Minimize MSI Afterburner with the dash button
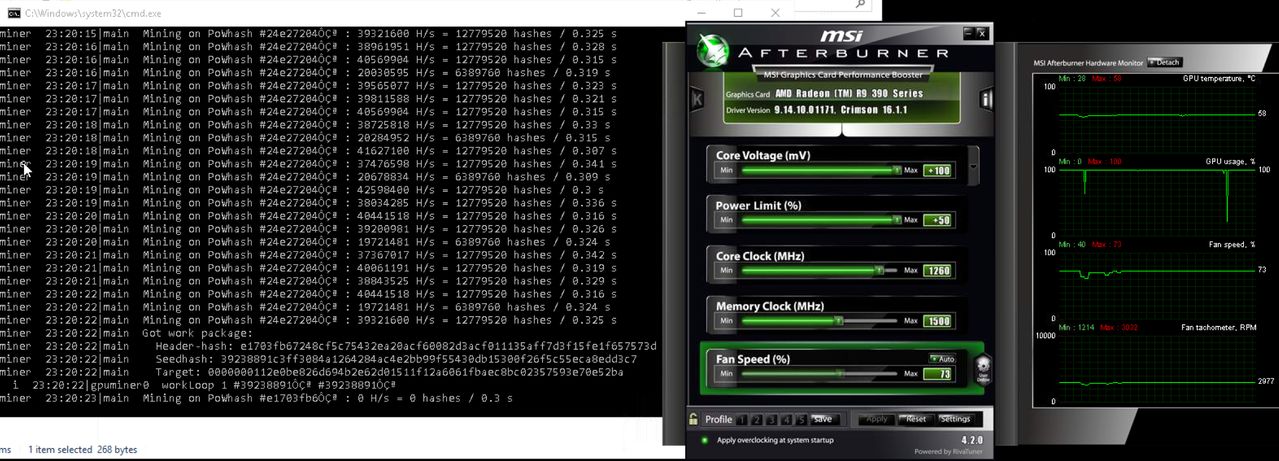 click(968, 33)
